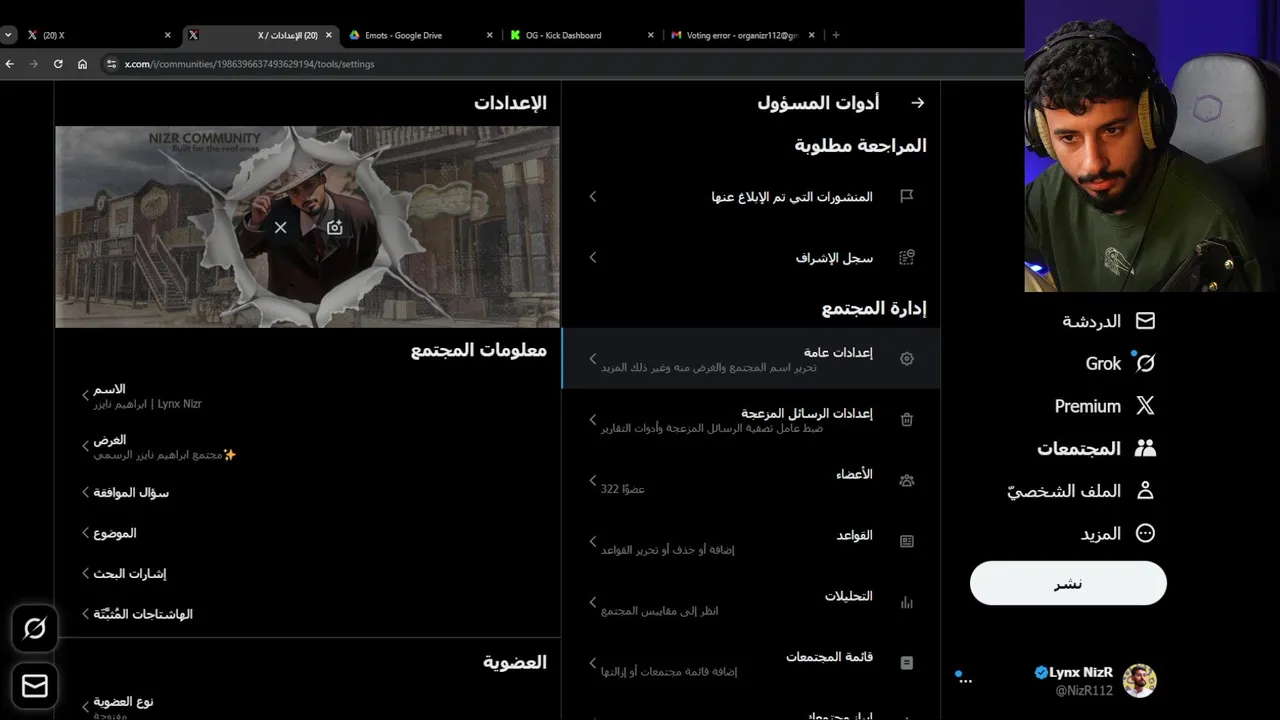This screenshot has height=720, width=1280.
Task: Click the trash icon for spam settings
Action: point(907,420)
